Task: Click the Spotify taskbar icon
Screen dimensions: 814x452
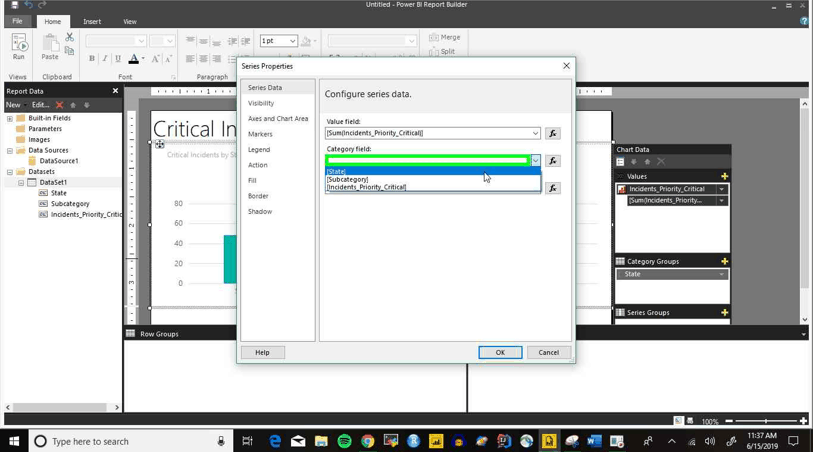Action: [x=344, y=441]
